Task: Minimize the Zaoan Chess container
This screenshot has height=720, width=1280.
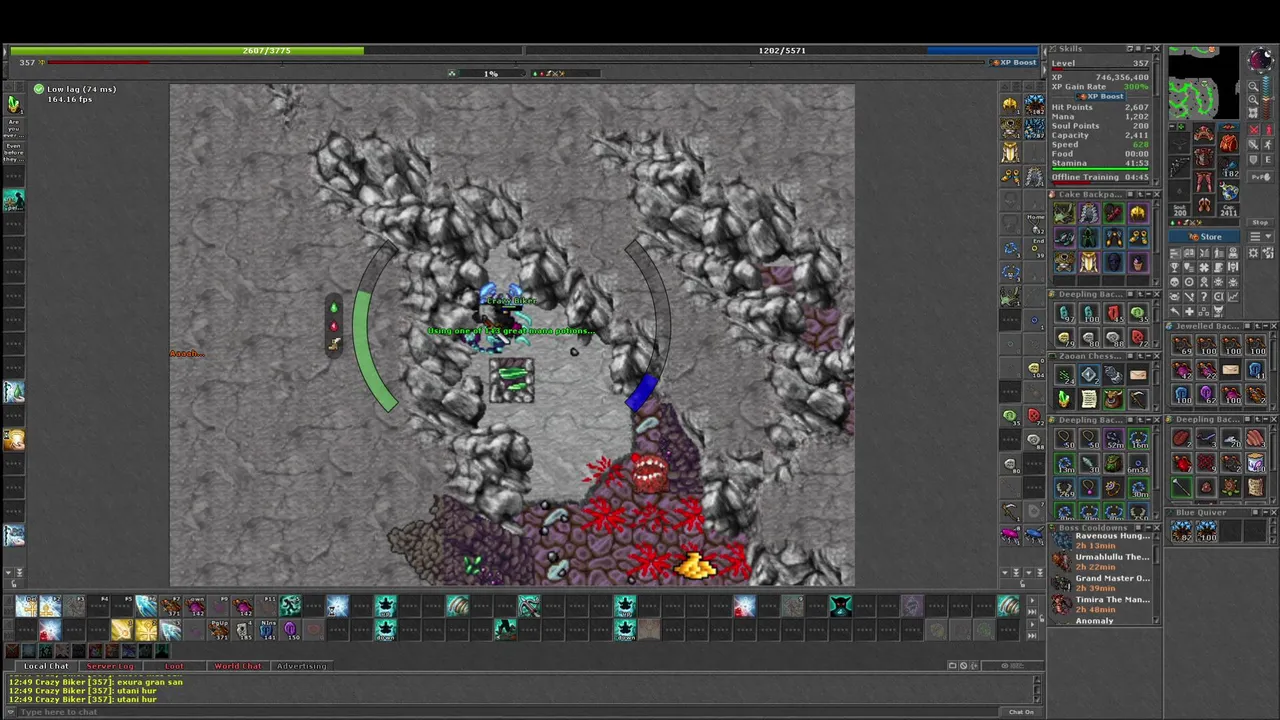Action: [x=1149, y=356]
